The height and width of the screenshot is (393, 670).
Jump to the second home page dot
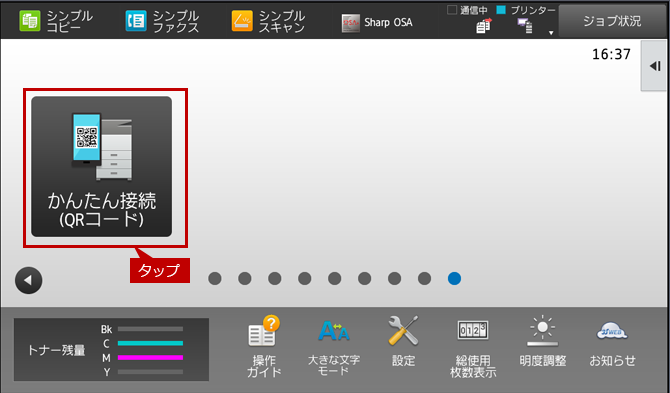(x=244, y=279)
